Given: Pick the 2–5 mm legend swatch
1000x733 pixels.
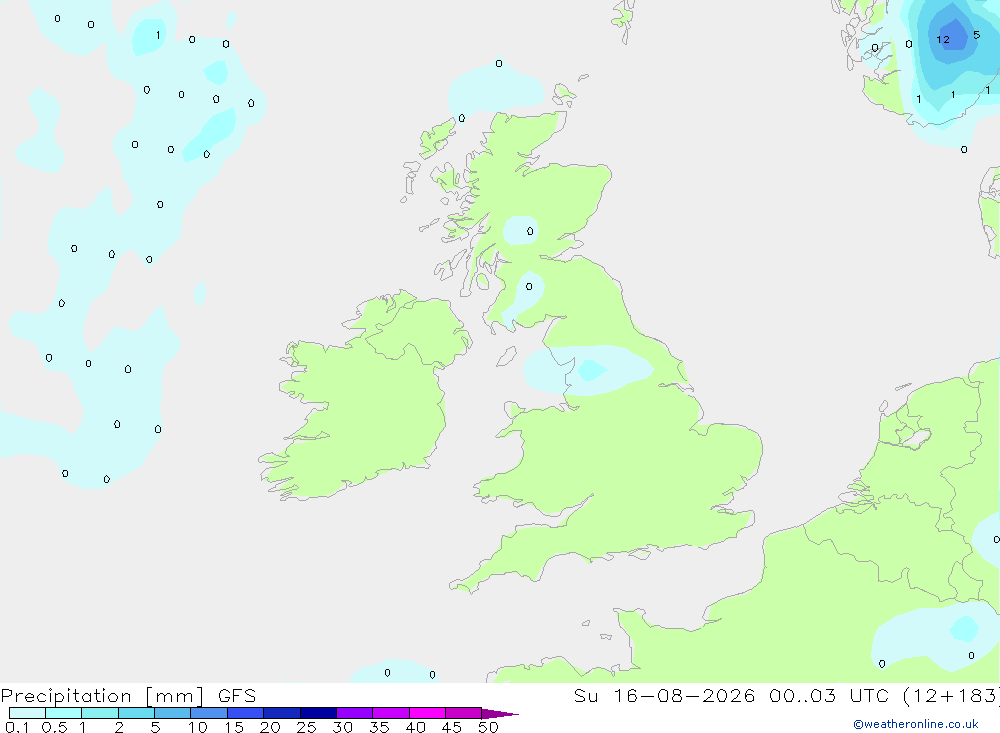Looking at the screenshot, I should point(136,713).
